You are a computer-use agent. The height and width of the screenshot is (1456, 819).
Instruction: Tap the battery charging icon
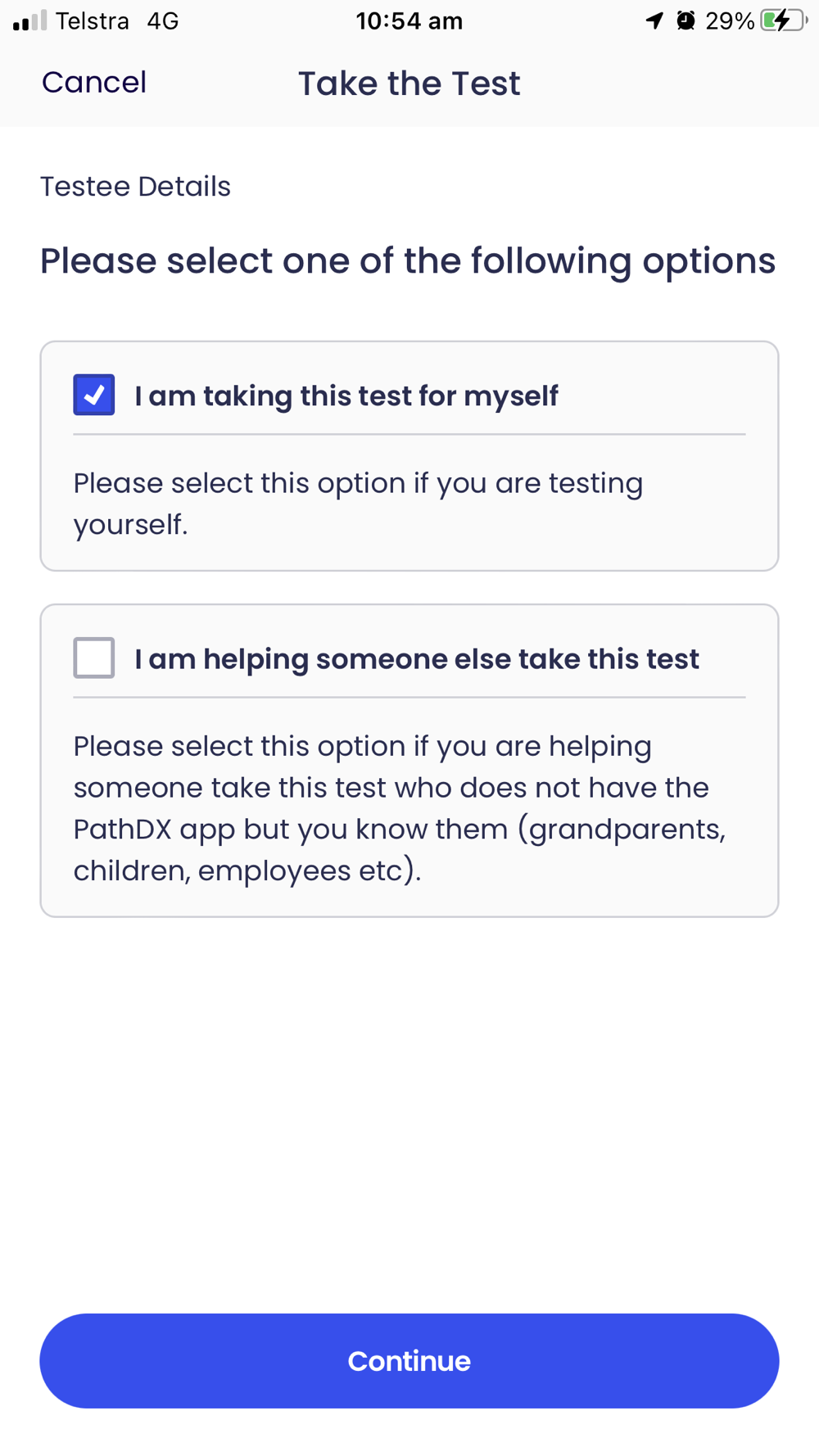click(x=784, y=20)
